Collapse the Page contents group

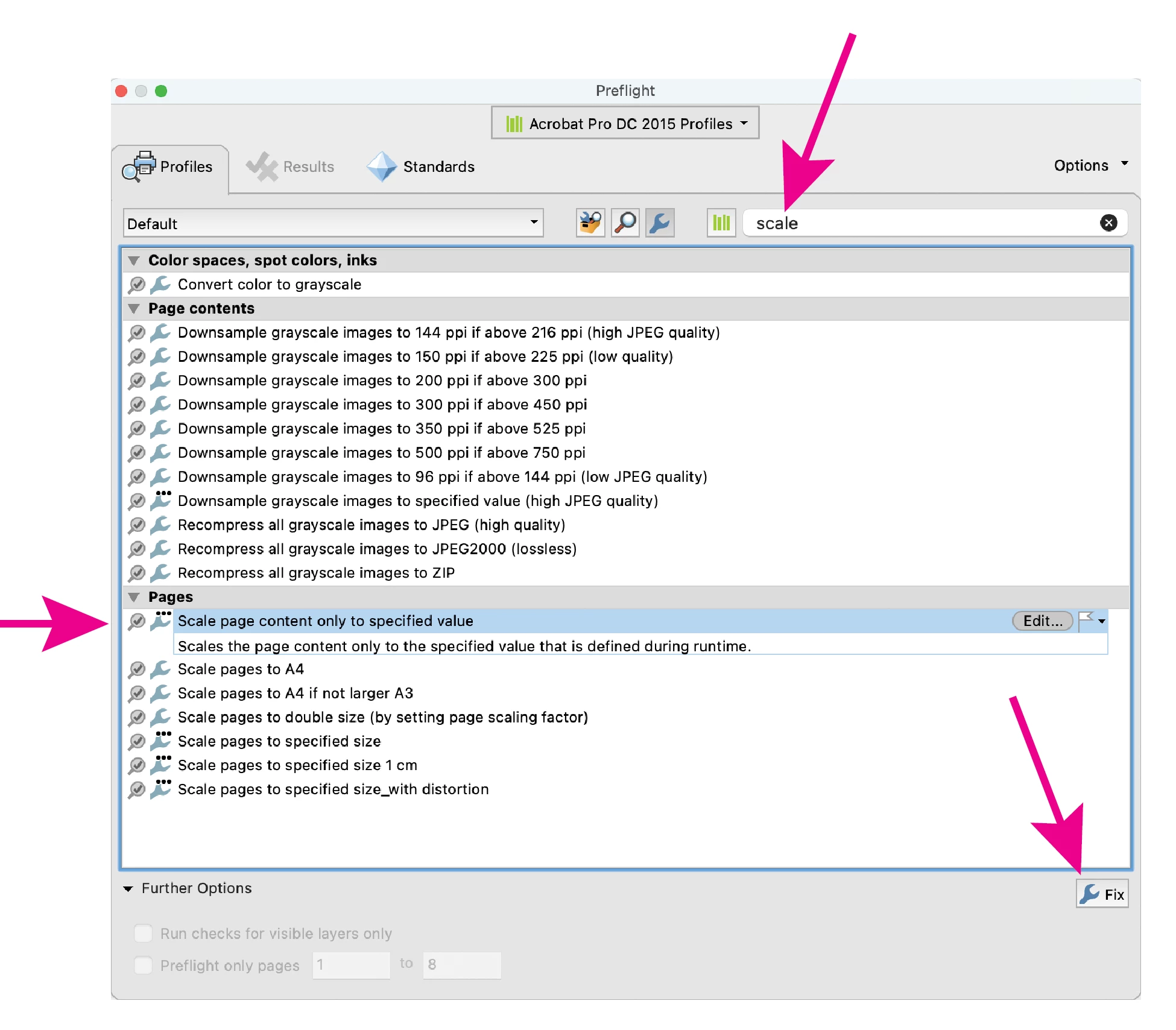point(134,309)
